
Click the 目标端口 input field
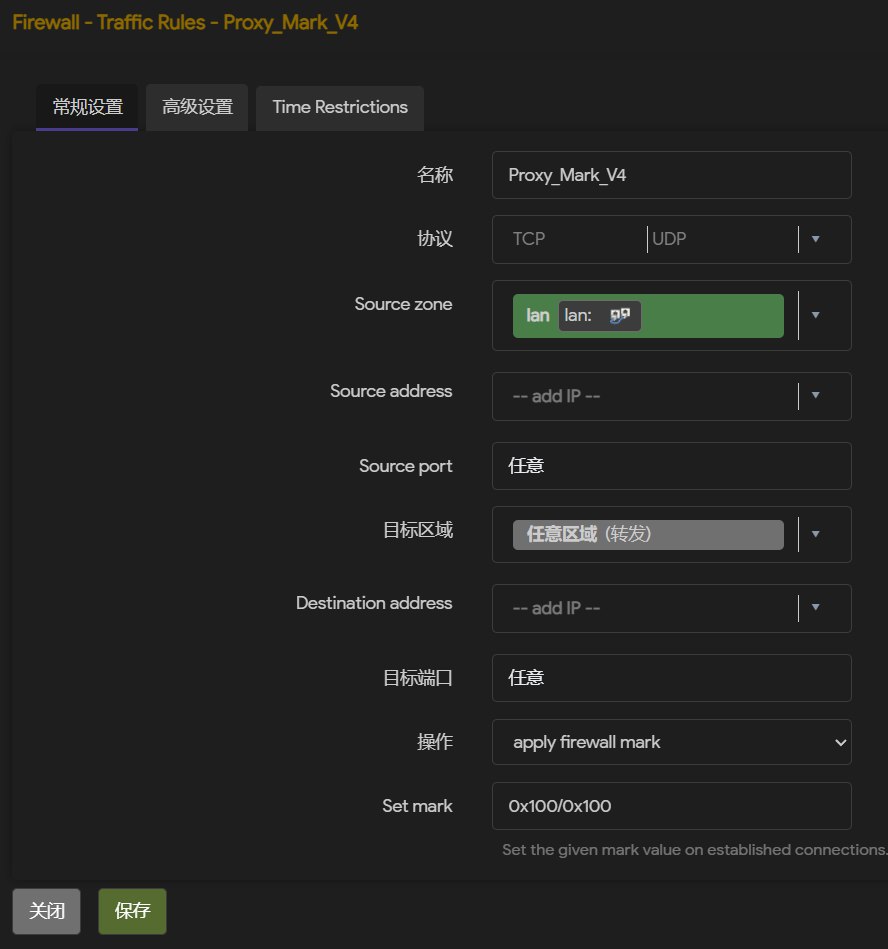(x=671, y=678)
